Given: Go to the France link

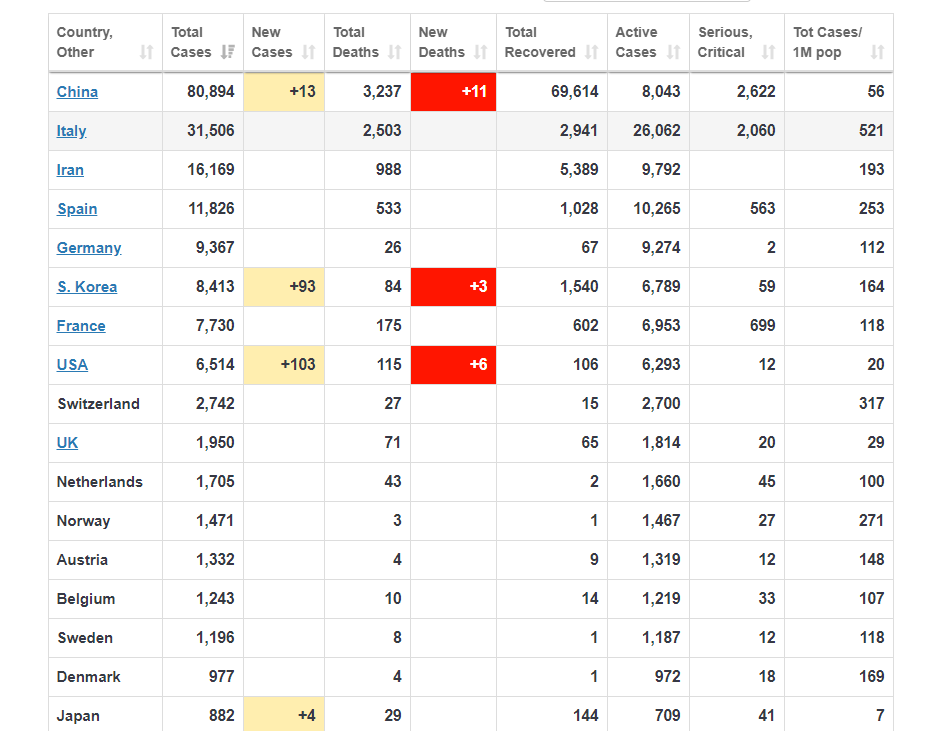Looking at the screenshot, I should click(x=81, y=326).
